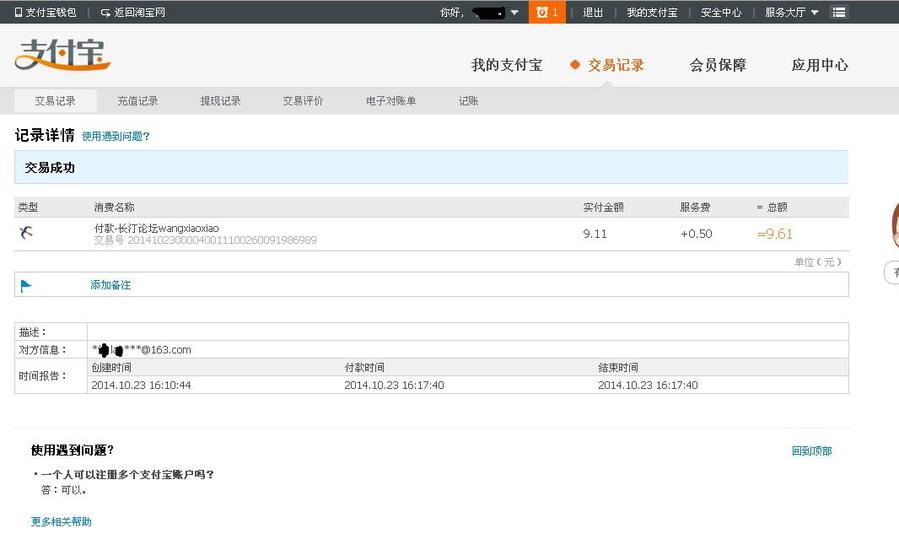Image resolution: width=899 pixels, height=534 pixels.
Task: Open 更多相关帮助 link
Action: point(61,521)
